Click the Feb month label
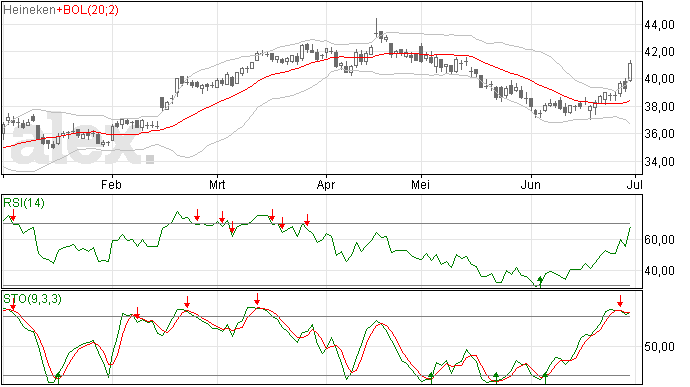 (111, 184)
